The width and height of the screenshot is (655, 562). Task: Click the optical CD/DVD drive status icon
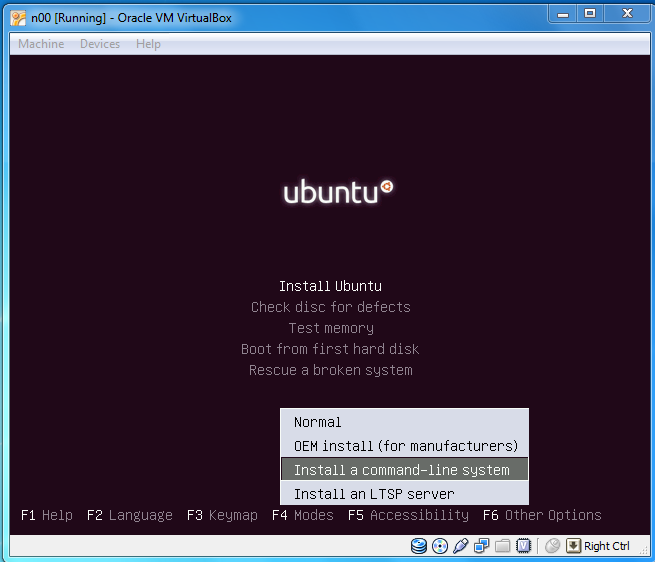point(440,546)
